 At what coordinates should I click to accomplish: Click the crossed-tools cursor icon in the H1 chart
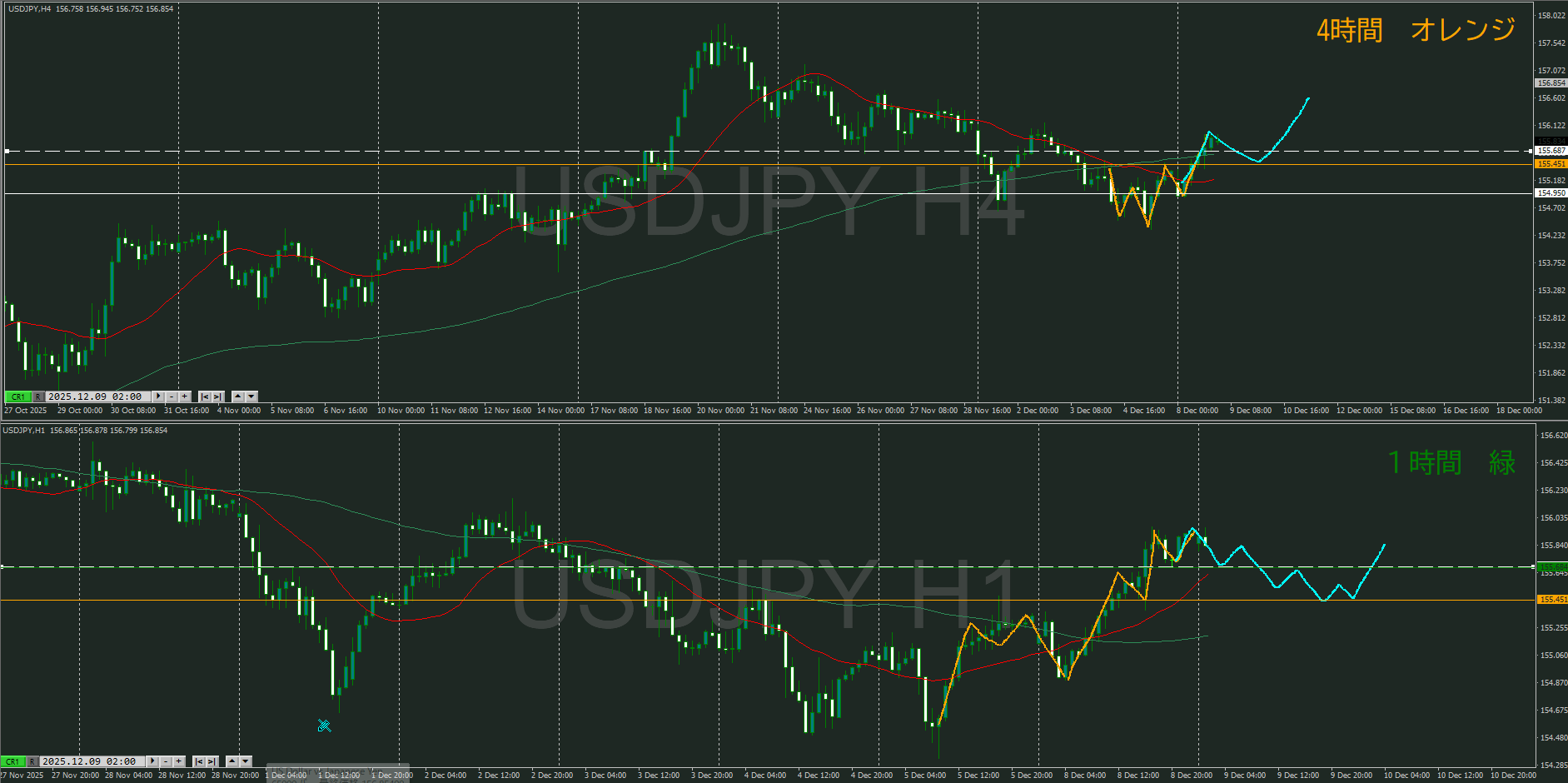(324, 726)
